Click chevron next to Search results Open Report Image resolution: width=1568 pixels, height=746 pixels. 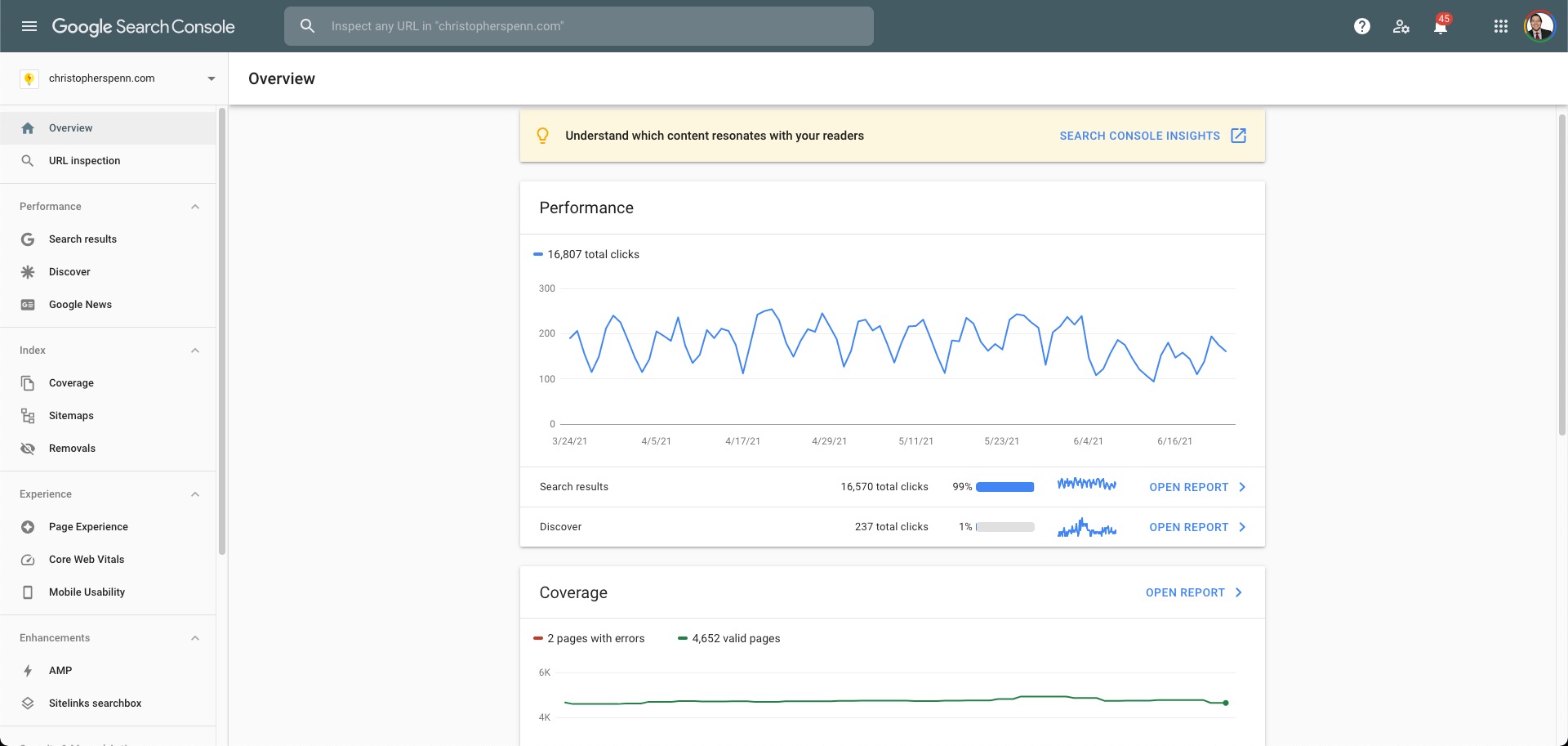pyautogui.click(x=1242, y=487)
